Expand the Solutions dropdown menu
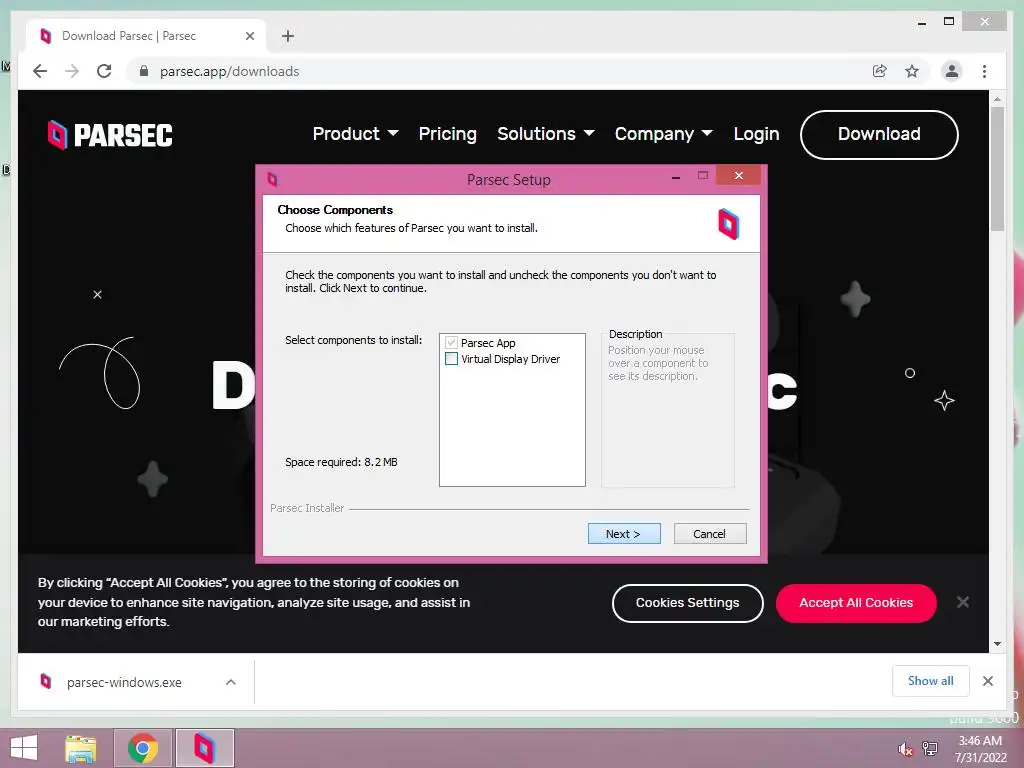1024x768 pixels. pyautogui.click(x=546, y=134)
